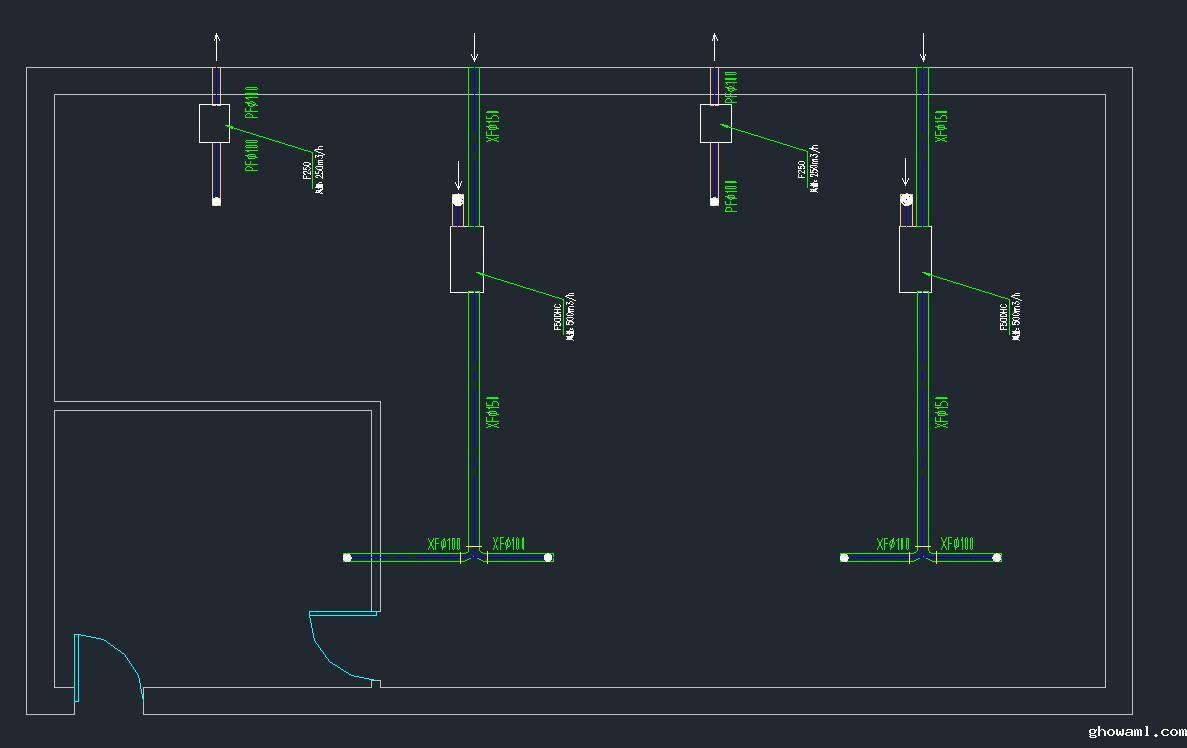Click the small arrow above right circular inlet
Image resolution: width=1187 pixels, height=748 pixels.
pos(906,173)
